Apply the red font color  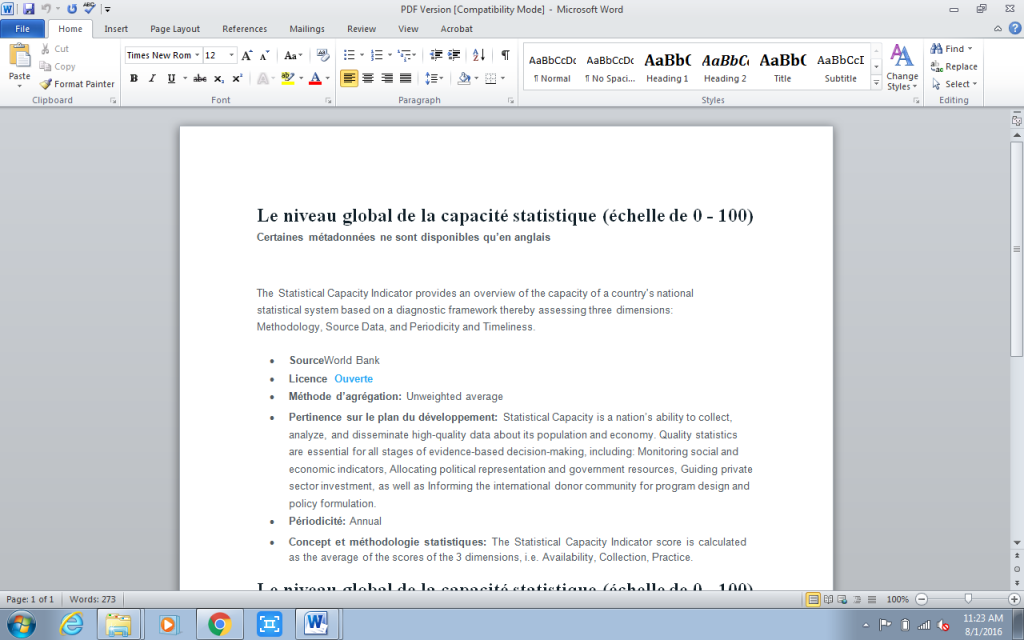315,78
